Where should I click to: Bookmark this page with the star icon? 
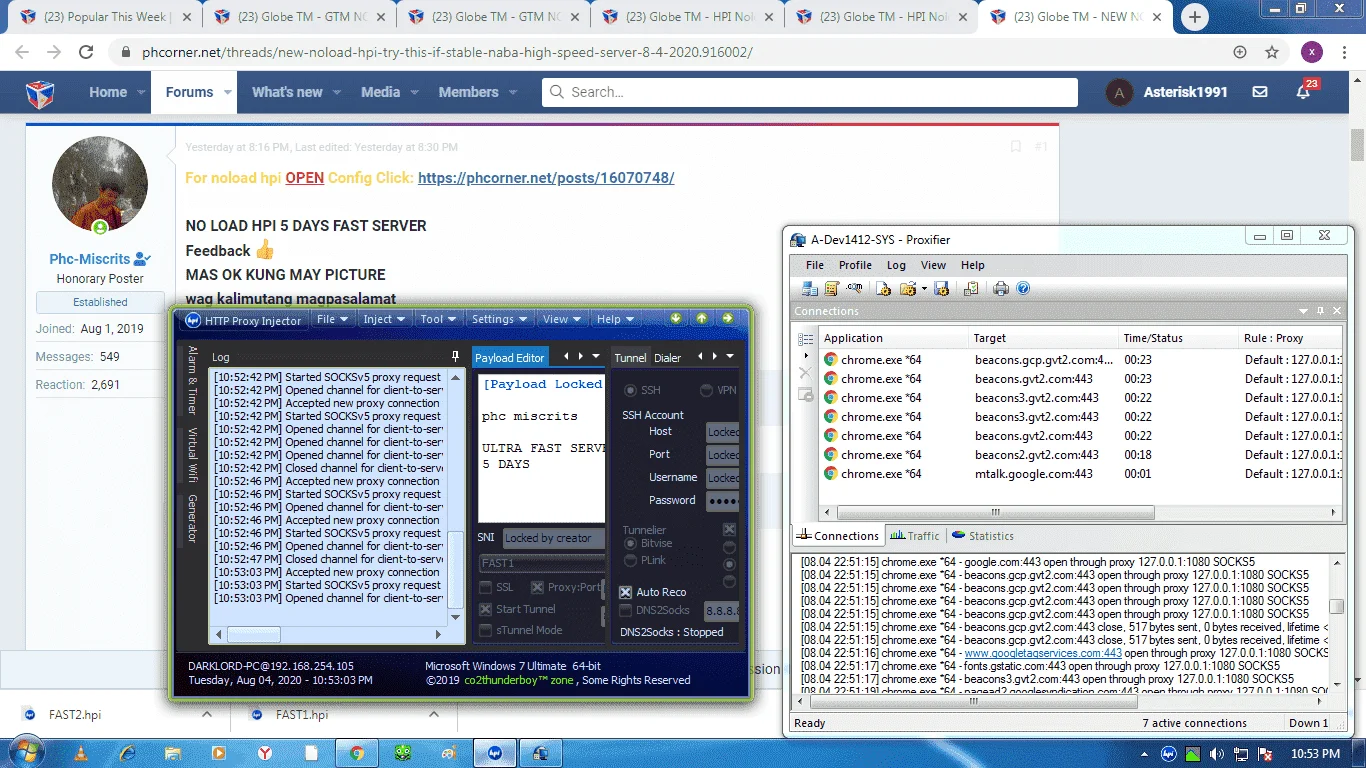coord(1272,52)
